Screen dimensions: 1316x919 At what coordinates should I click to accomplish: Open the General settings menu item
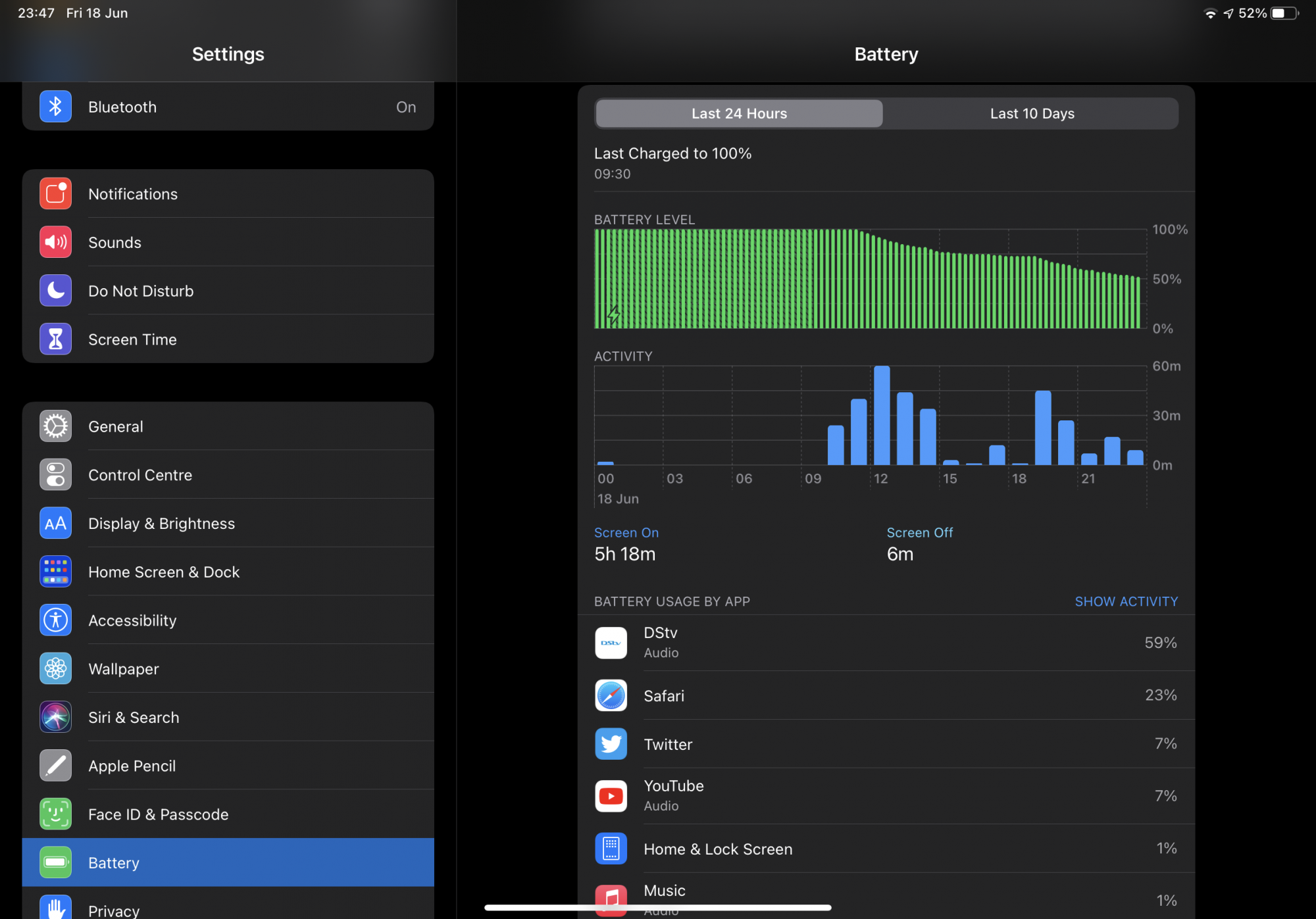[228, 426]
